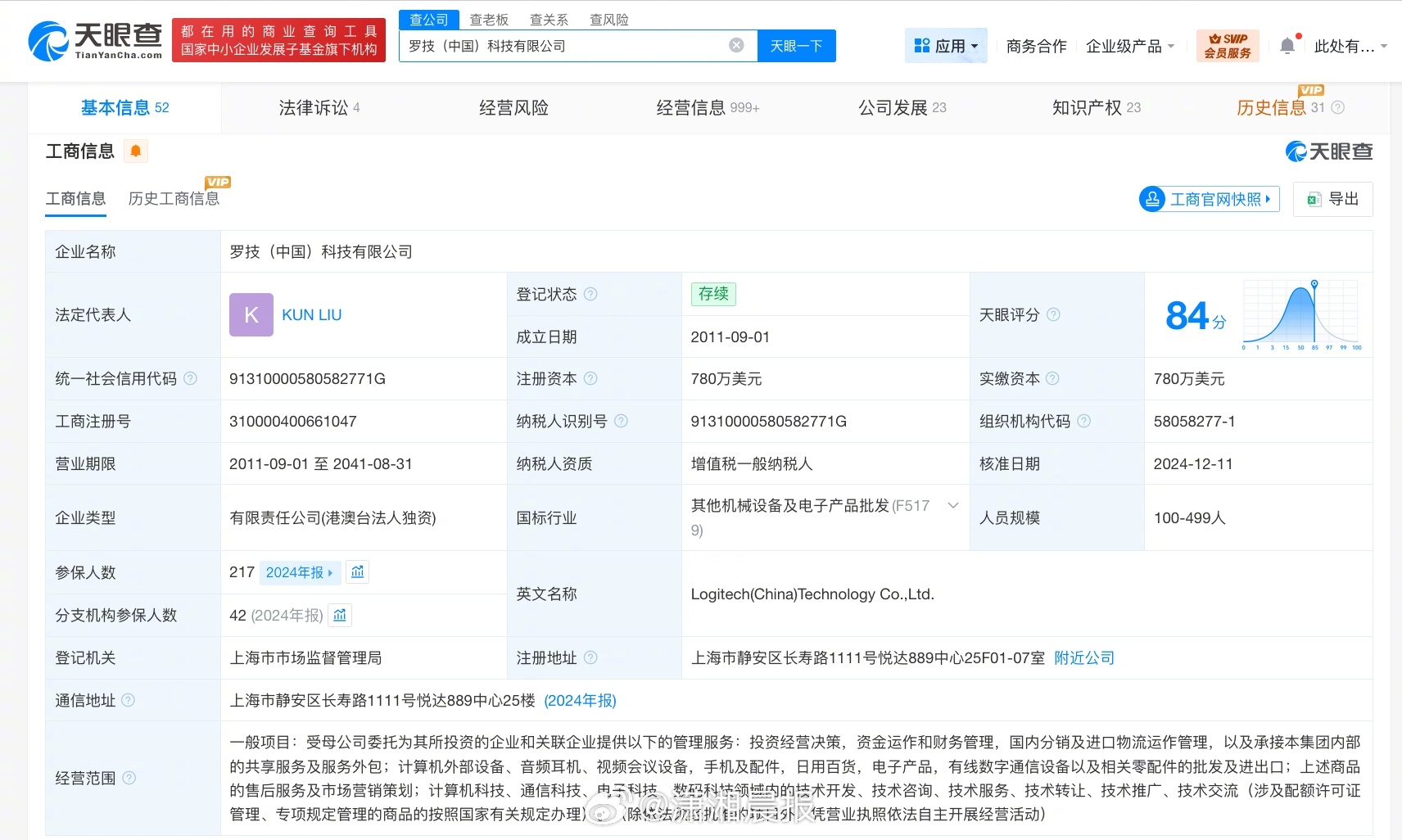Expand the 国标行业 classification chevron
This screenshot has width=1402, height=840.
coord(952,505)
